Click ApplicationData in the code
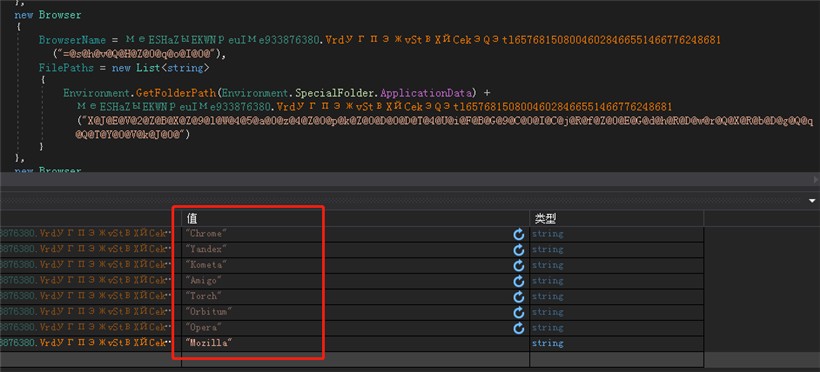This screenshot has width=820, height=372. [x=426, y=93]
